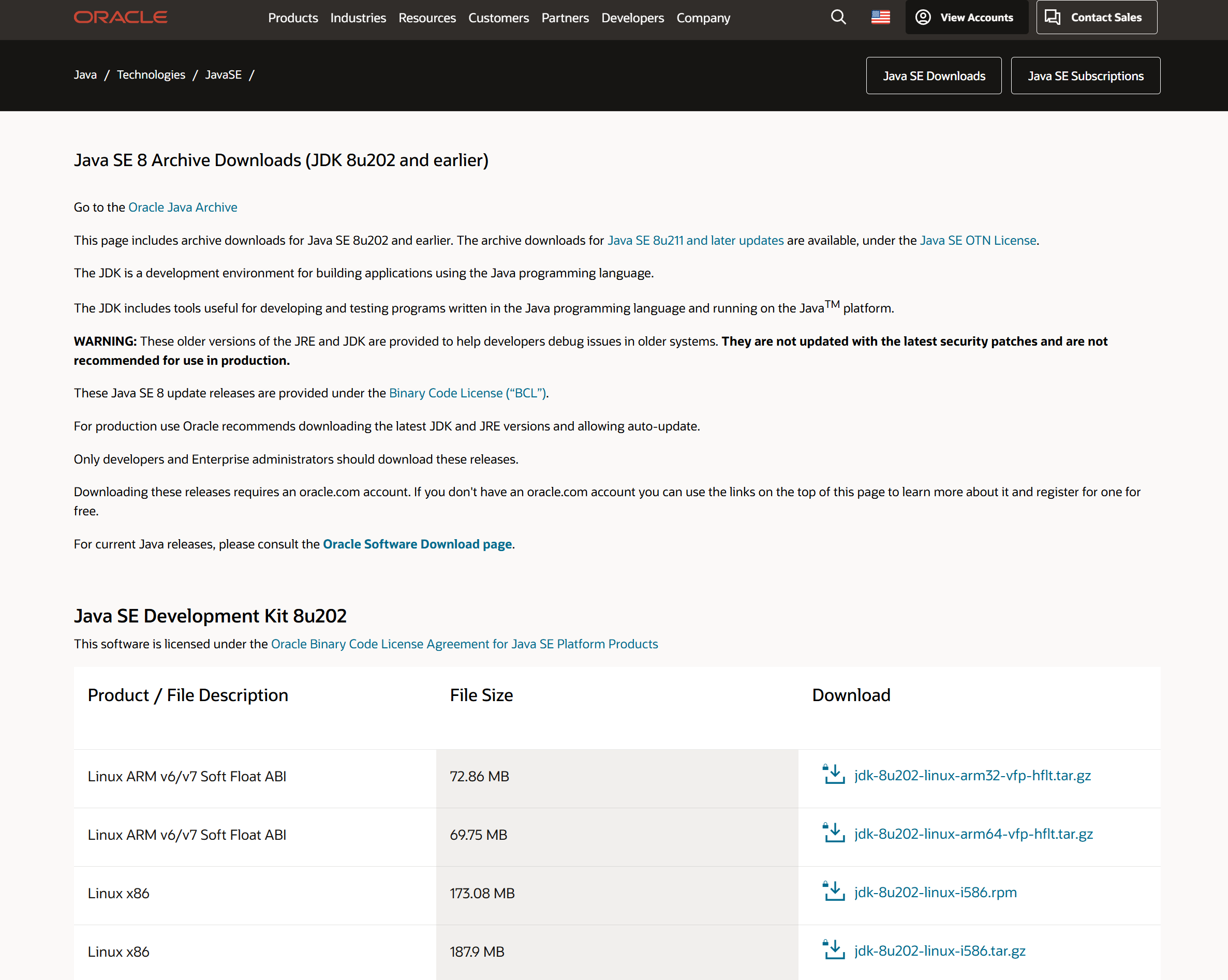Open Java SE Downloads button
Screen dimensions: 1228x980
(934, 76)
